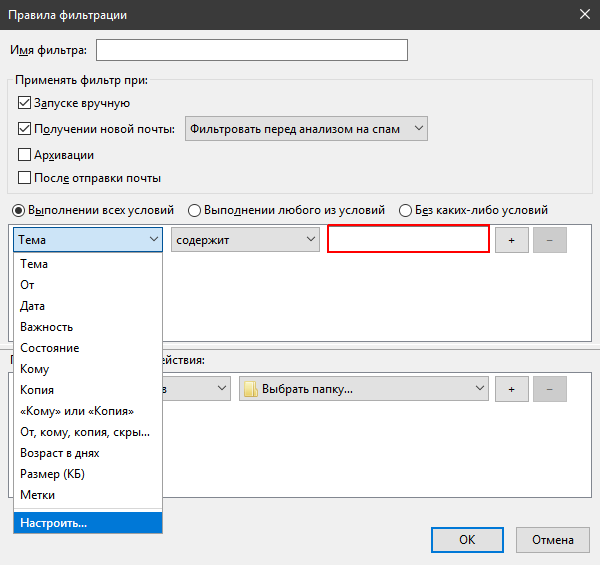Open the "Выбрать папку..." folder dropdown
The width and height of the screenshot is (600, 565).
click(364, 389)
